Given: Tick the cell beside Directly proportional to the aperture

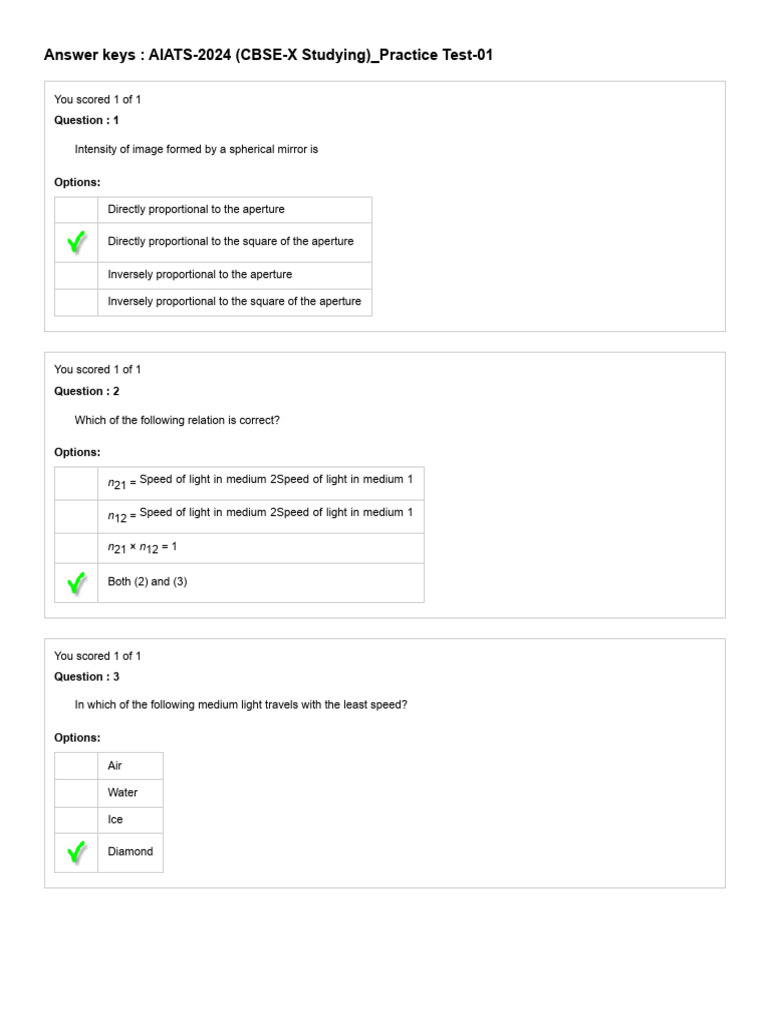Looking at the screenshot, I should [x=76, y=210].
